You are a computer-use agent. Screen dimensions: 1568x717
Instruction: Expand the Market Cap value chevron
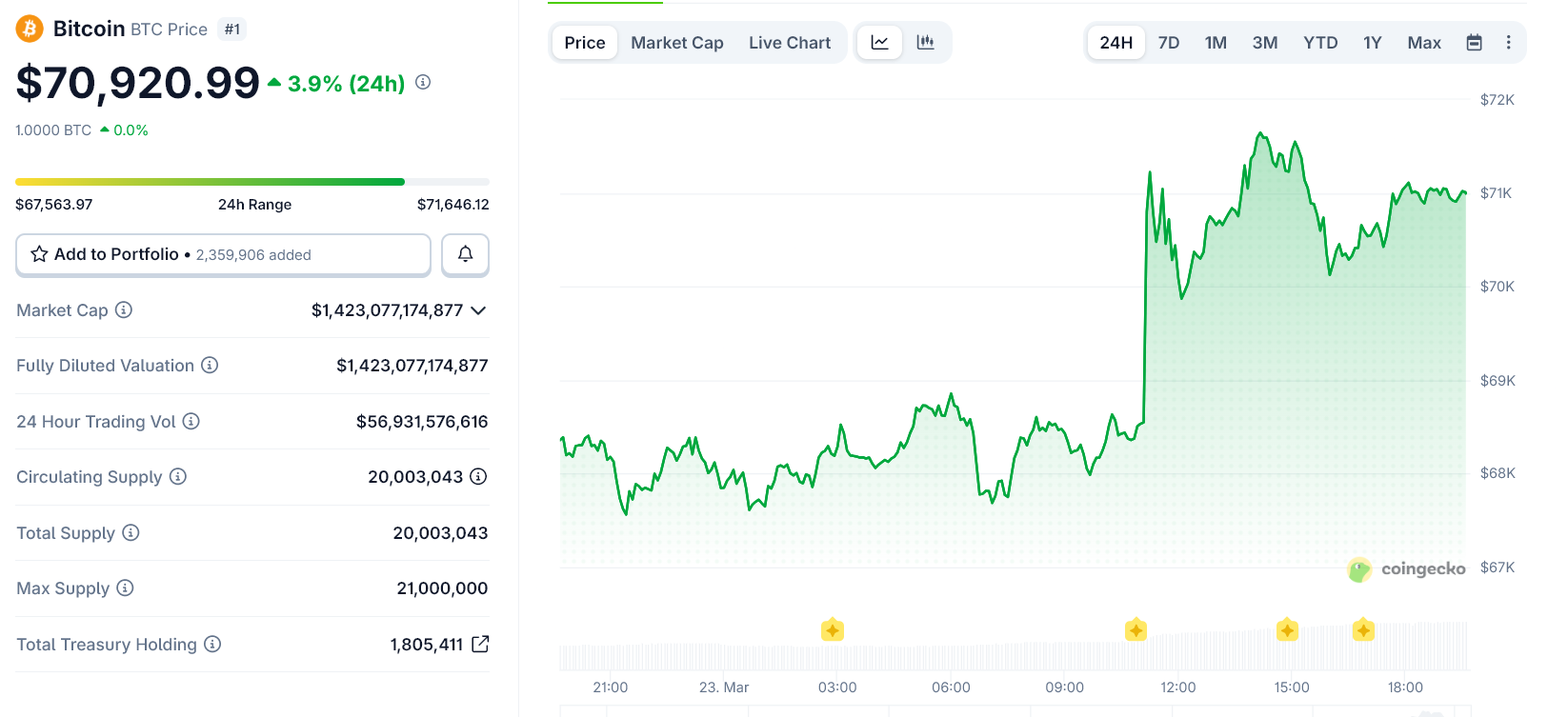(478, 310)
